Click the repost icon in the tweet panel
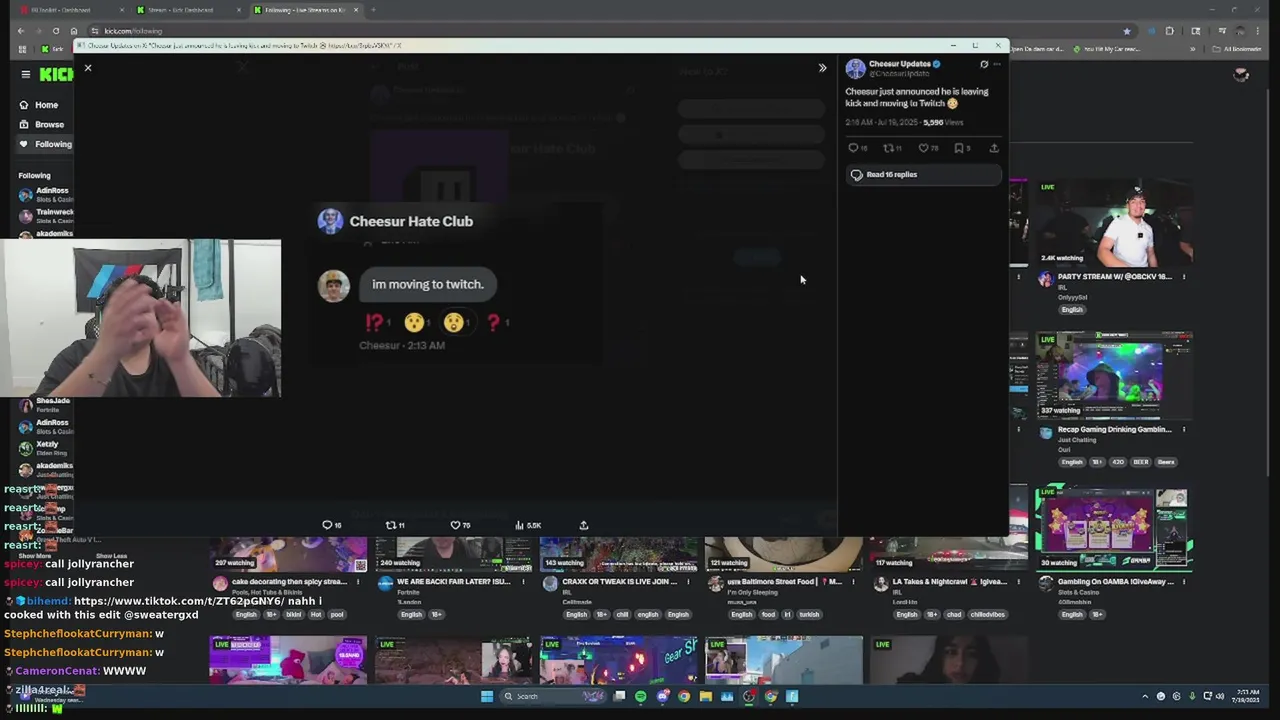The height and width of the screenshot is (720, 1280). click(888, 148)
